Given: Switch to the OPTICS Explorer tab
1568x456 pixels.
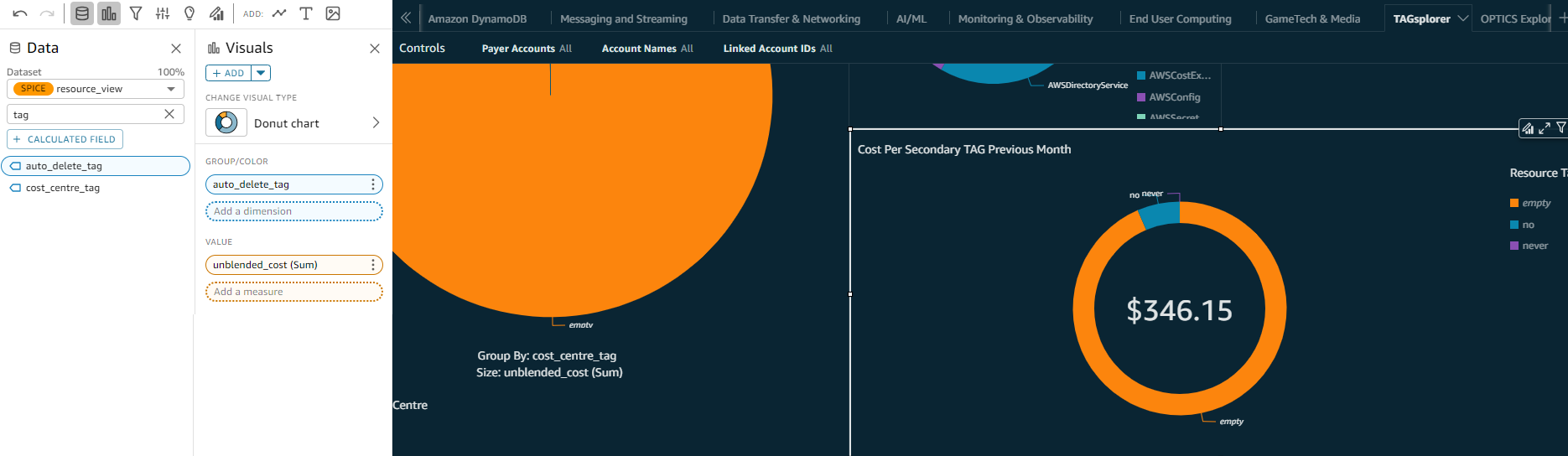Looking at the screenshot, I should click(x=1516, y=18).
